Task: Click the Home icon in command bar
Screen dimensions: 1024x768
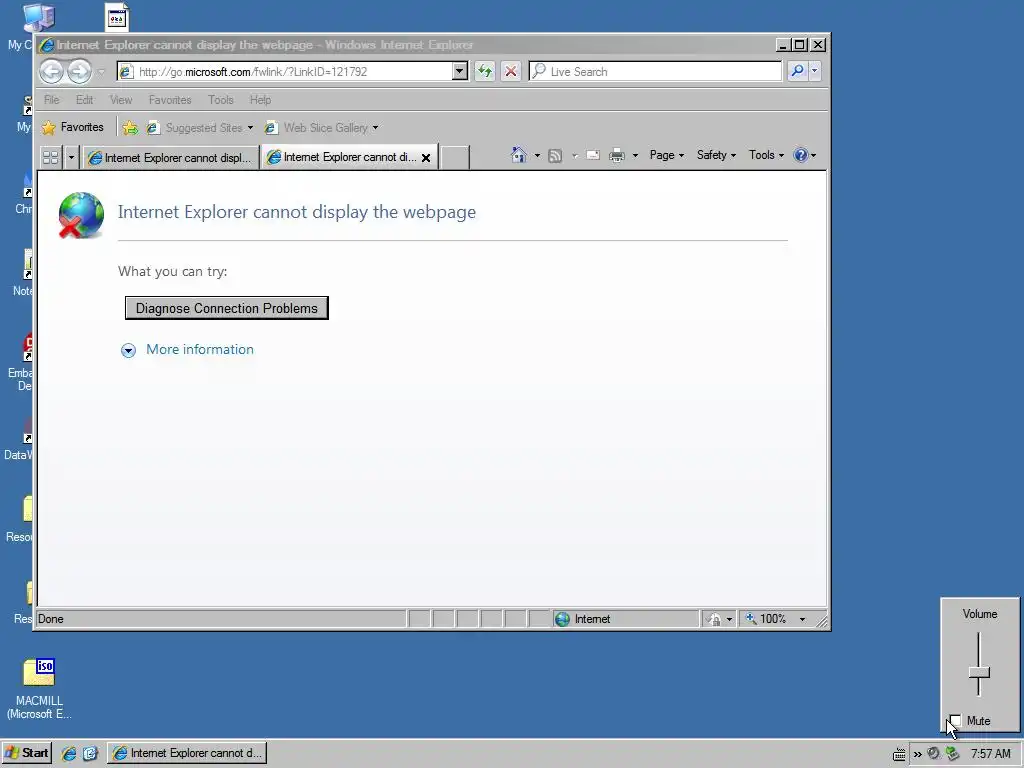Action: 519,155
